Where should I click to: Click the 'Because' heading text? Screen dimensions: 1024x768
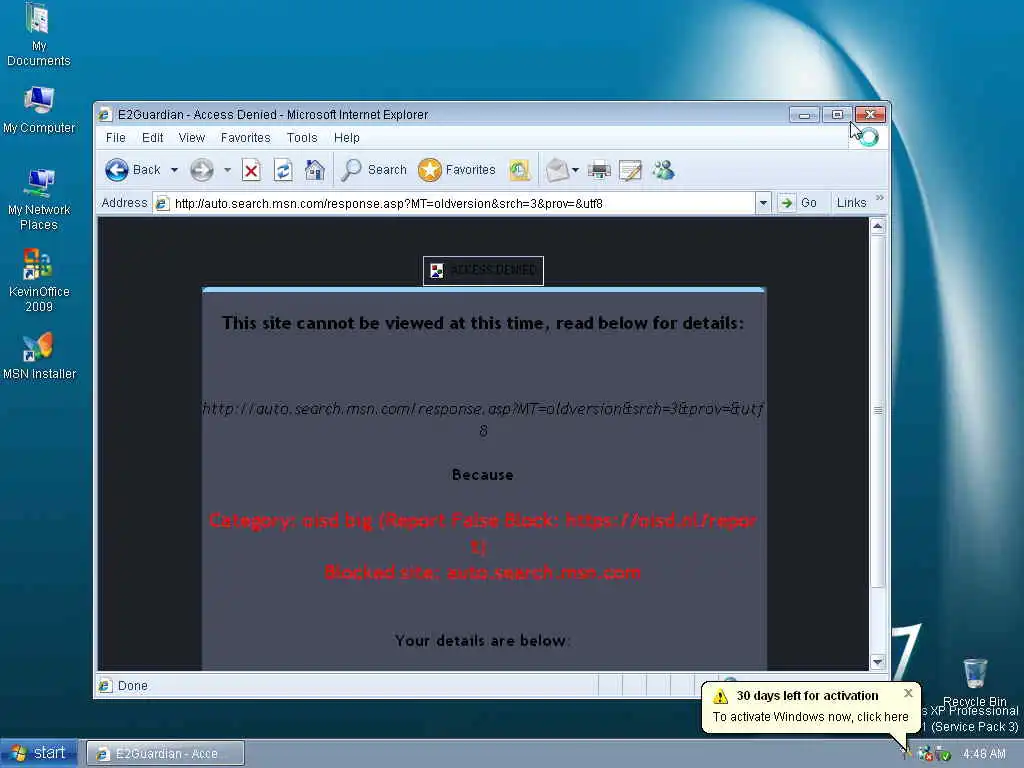pyautogui.click(x=483, y=475)
